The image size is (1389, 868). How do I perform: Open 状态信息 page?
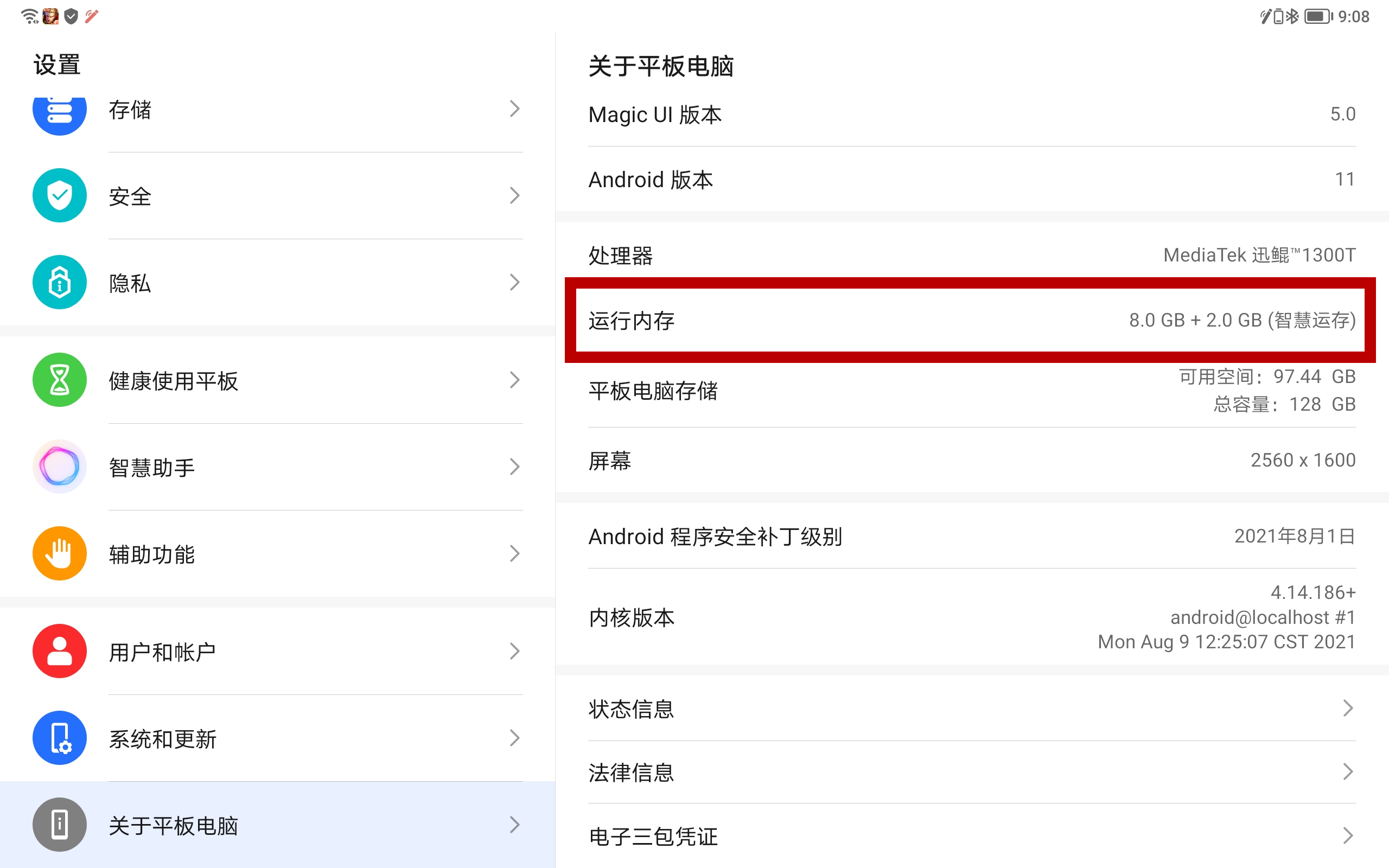(x=632, y=709)
